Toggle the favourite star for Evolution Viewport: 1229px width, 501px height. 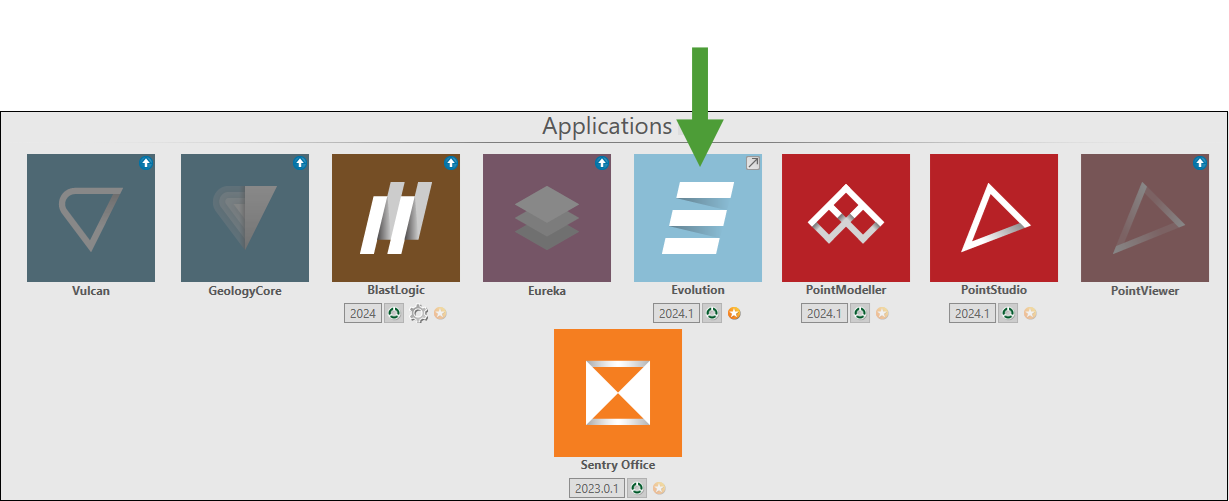734,314
